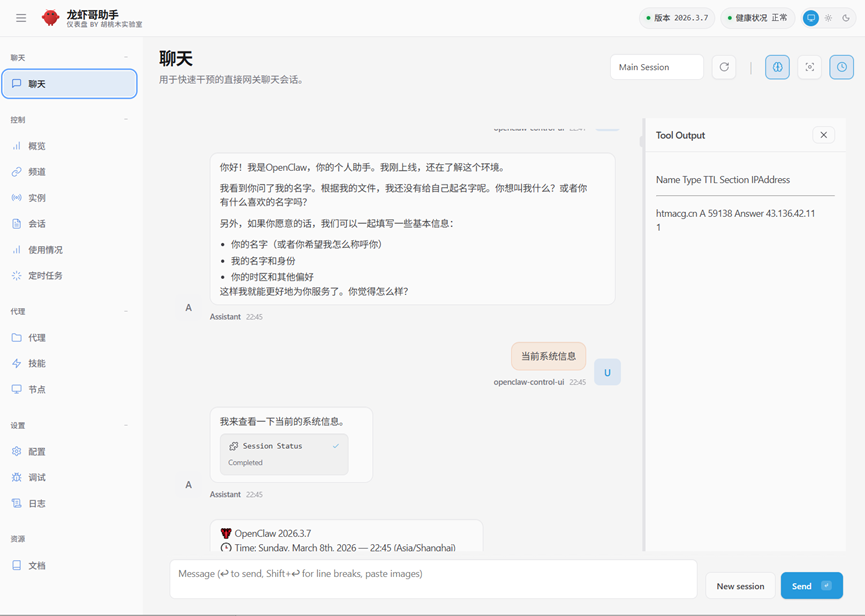Switch to light theme sun icon
This screenshot has height=616, width=865.
pos(828,18)
